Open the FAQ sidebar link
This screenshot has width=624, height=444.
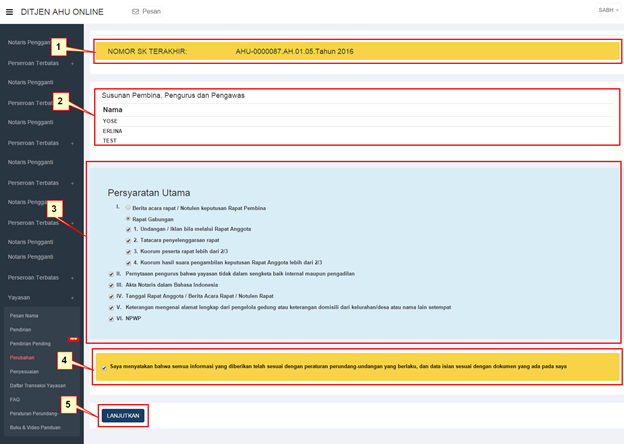point(15,398)
